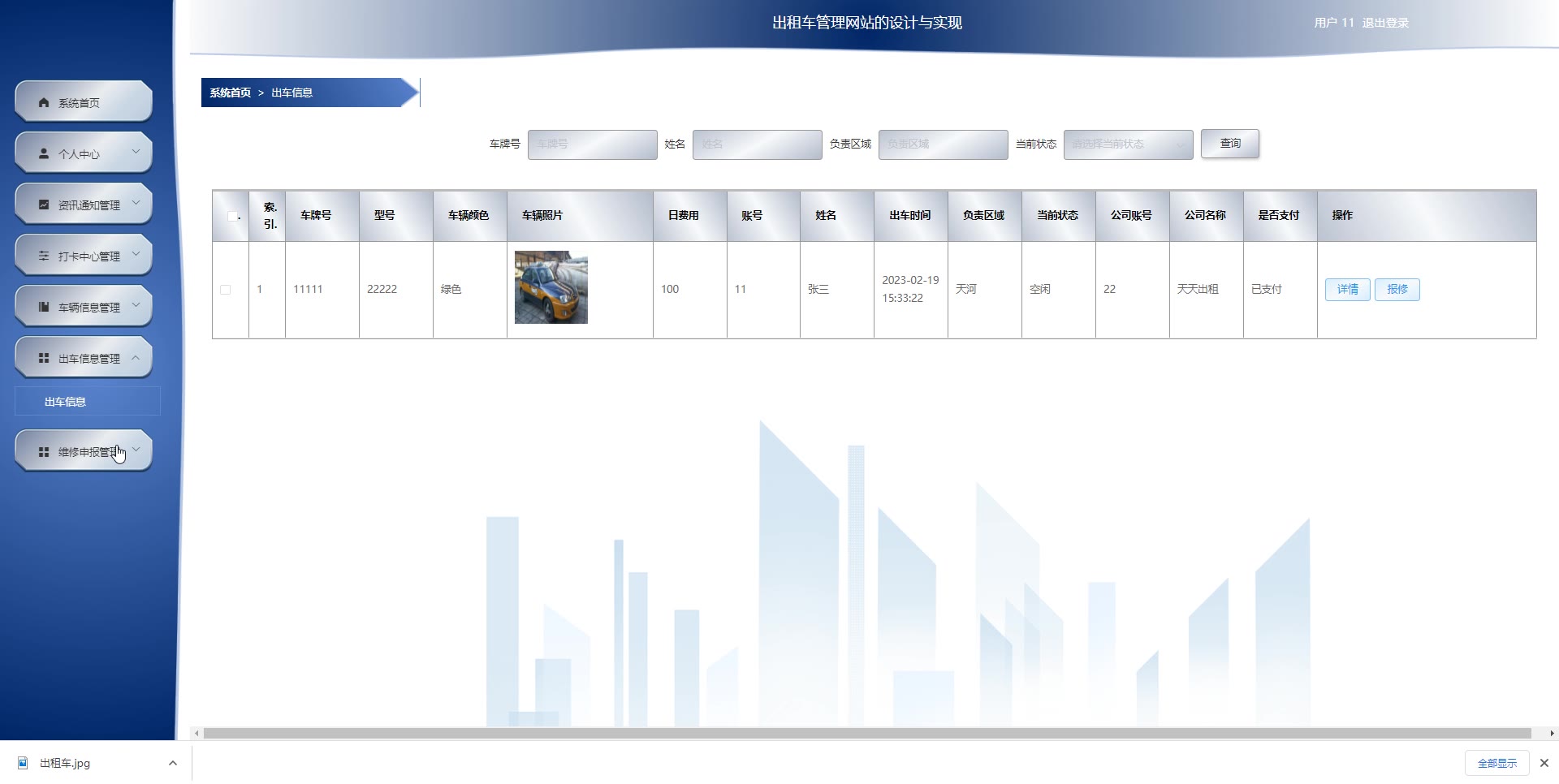Screen dimensions: 1559x784
Task: Focus the 车牌号 search field
Action: tap(593, 144)
